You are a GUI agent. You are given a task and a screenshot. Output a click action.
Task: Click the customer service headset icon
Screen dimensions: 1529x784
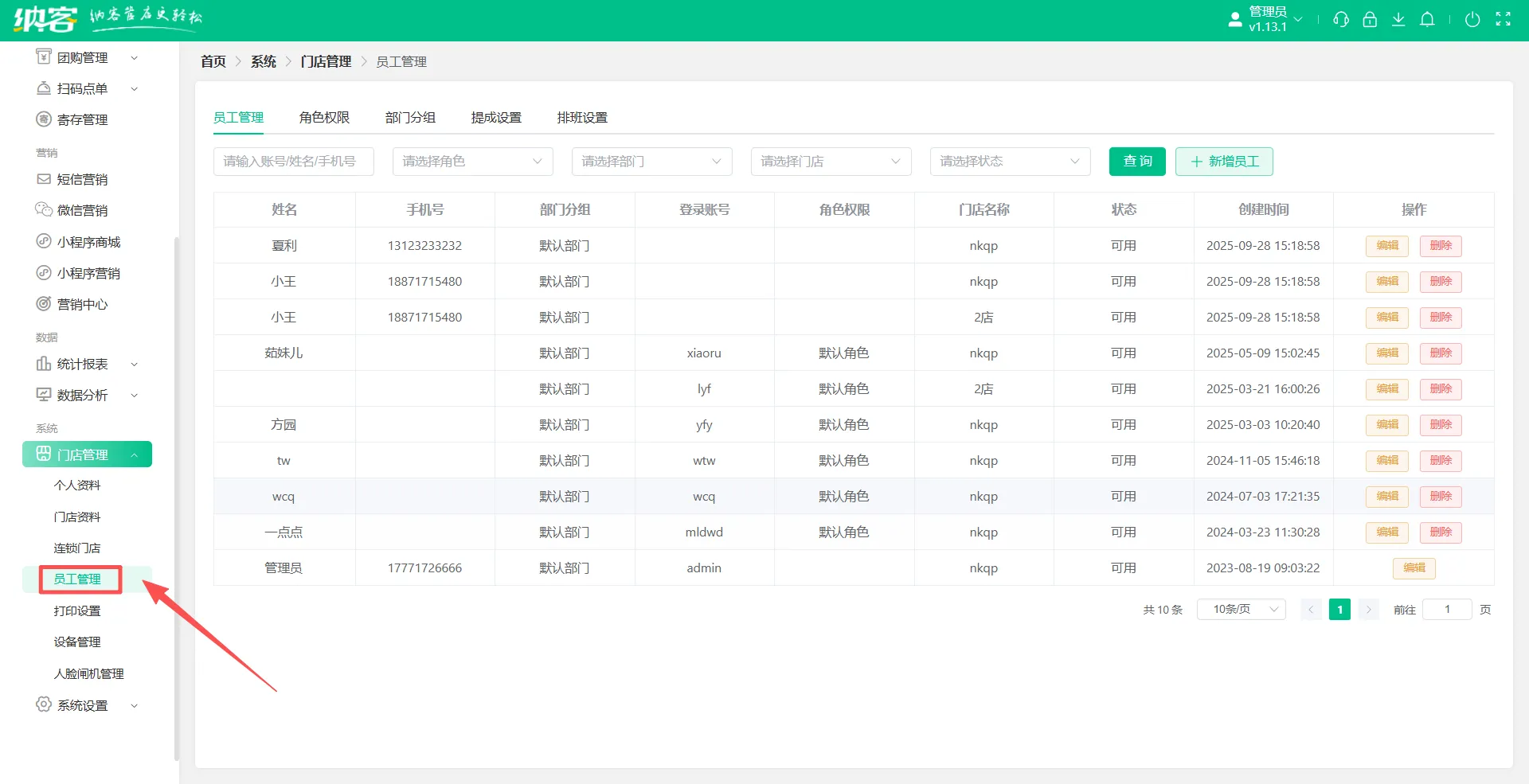(1341, 20)
